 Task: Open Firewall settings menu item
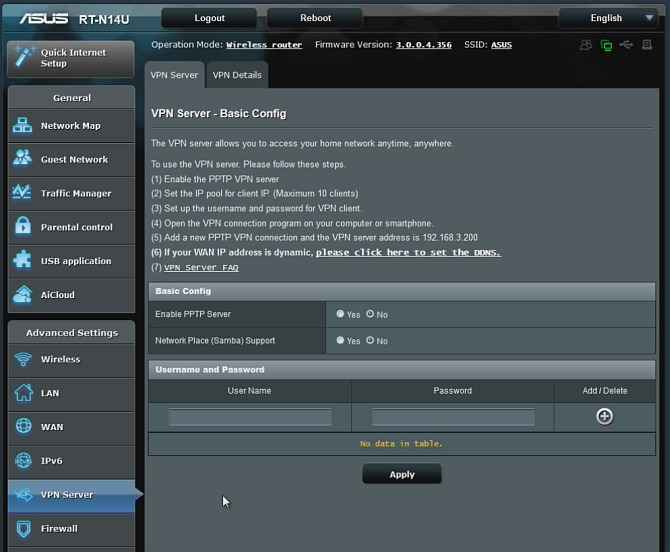pyautogui.click(x=71, y=529)
